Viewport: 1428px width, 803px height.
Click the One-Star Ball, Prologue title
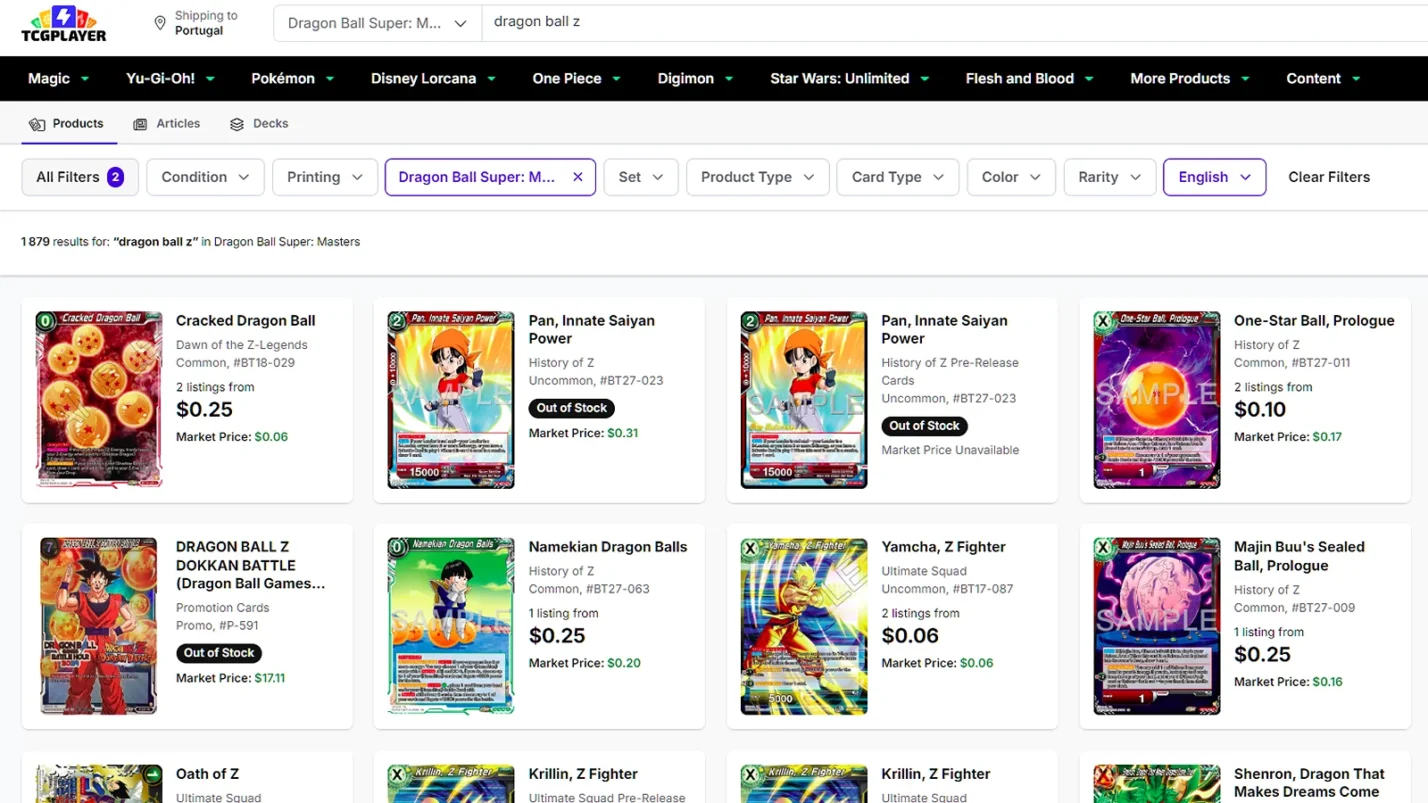click(1314, 321)
